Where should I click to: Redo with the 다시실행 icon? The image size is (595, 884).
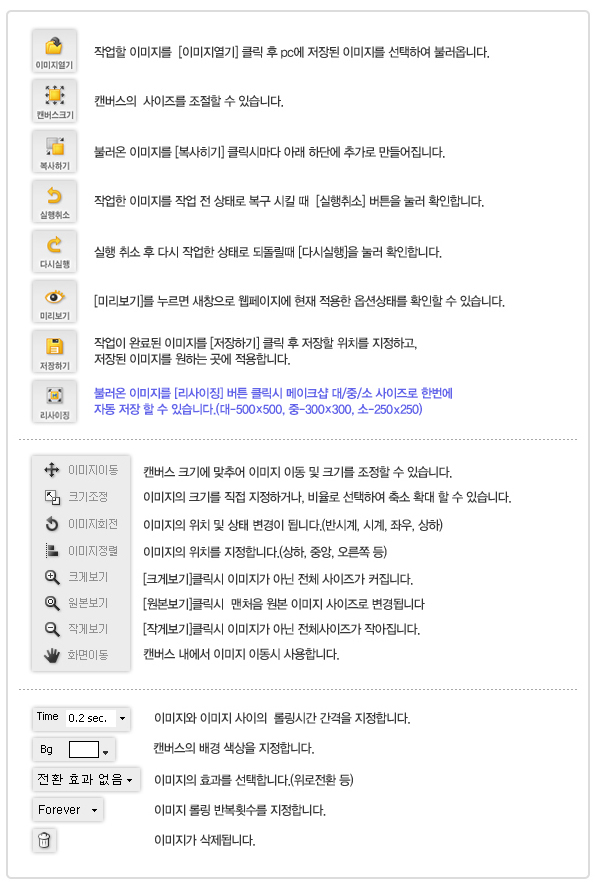pyautogui.click(x=54, y=251)
